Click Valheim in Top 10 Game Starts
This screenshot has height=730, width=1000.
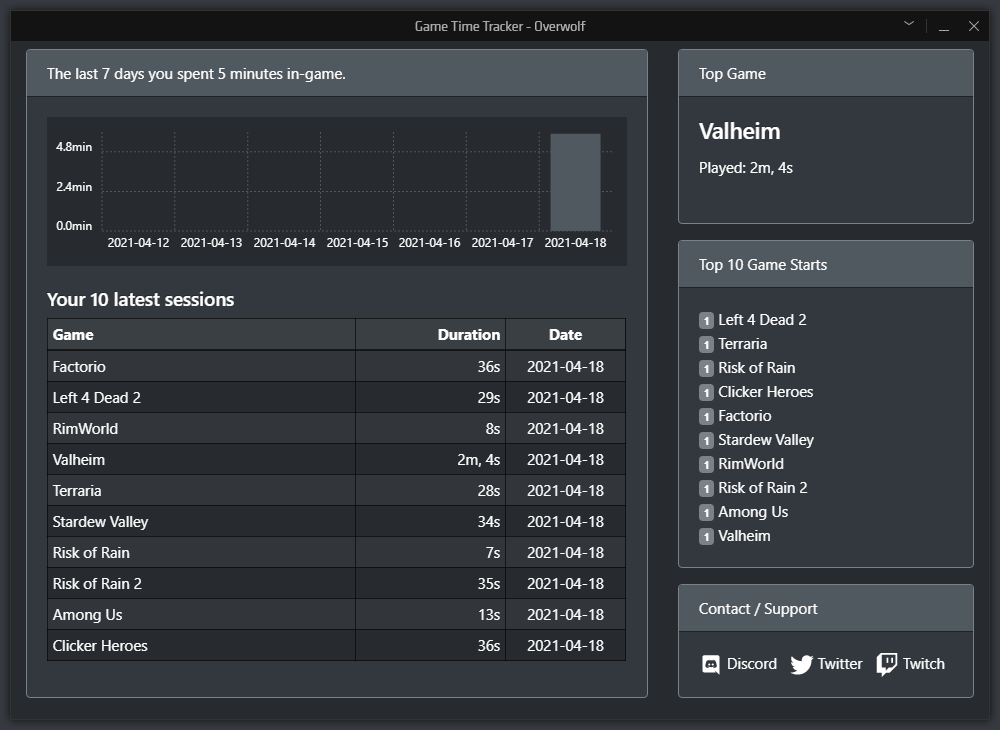pyautogui.click(x=744, y=536)
